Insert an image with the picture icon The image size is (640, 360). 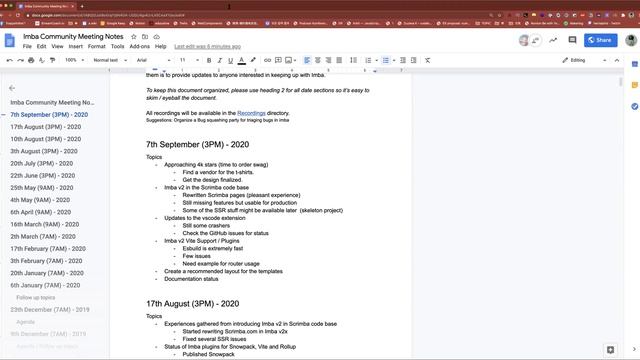289,60
